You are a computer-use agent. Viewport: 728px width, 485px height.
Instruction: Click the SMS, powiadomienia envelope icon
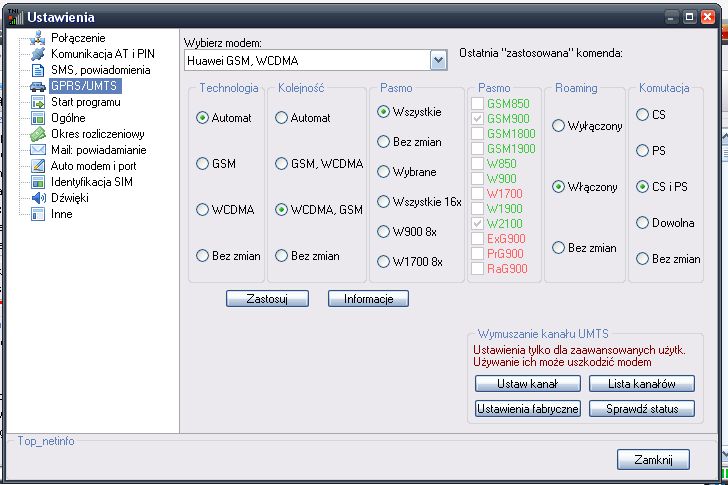point(38,70)
